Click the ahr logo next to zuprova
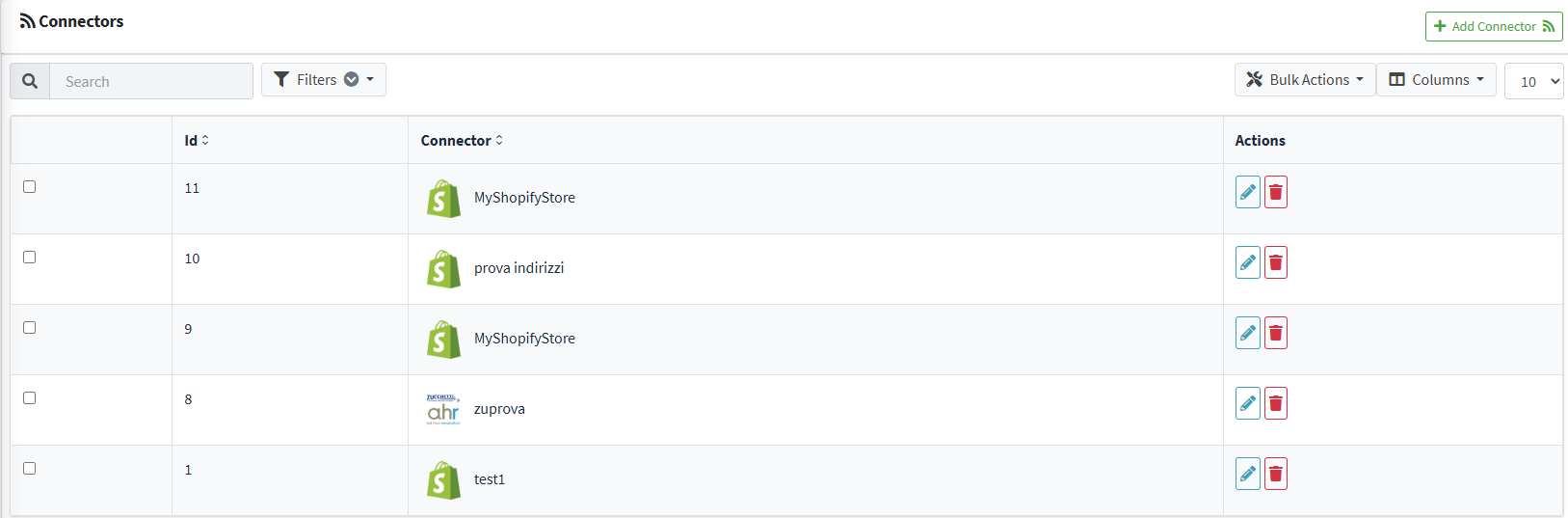 [x=443, y=409]
